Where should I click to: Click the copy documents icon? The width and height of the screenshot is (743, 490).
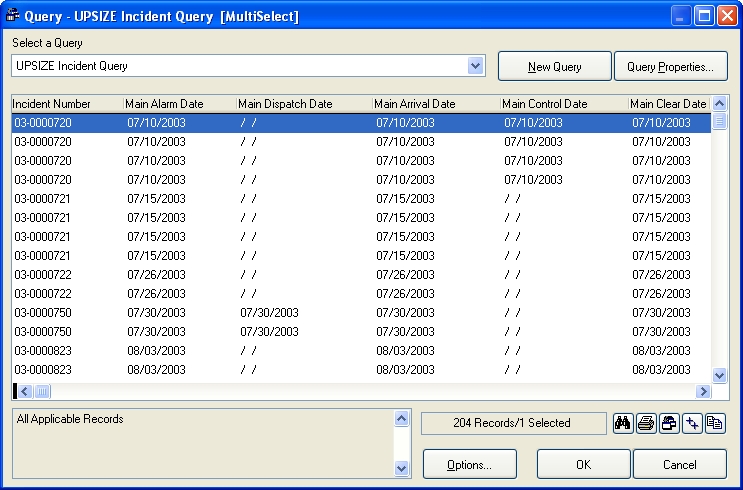[715, 423]
